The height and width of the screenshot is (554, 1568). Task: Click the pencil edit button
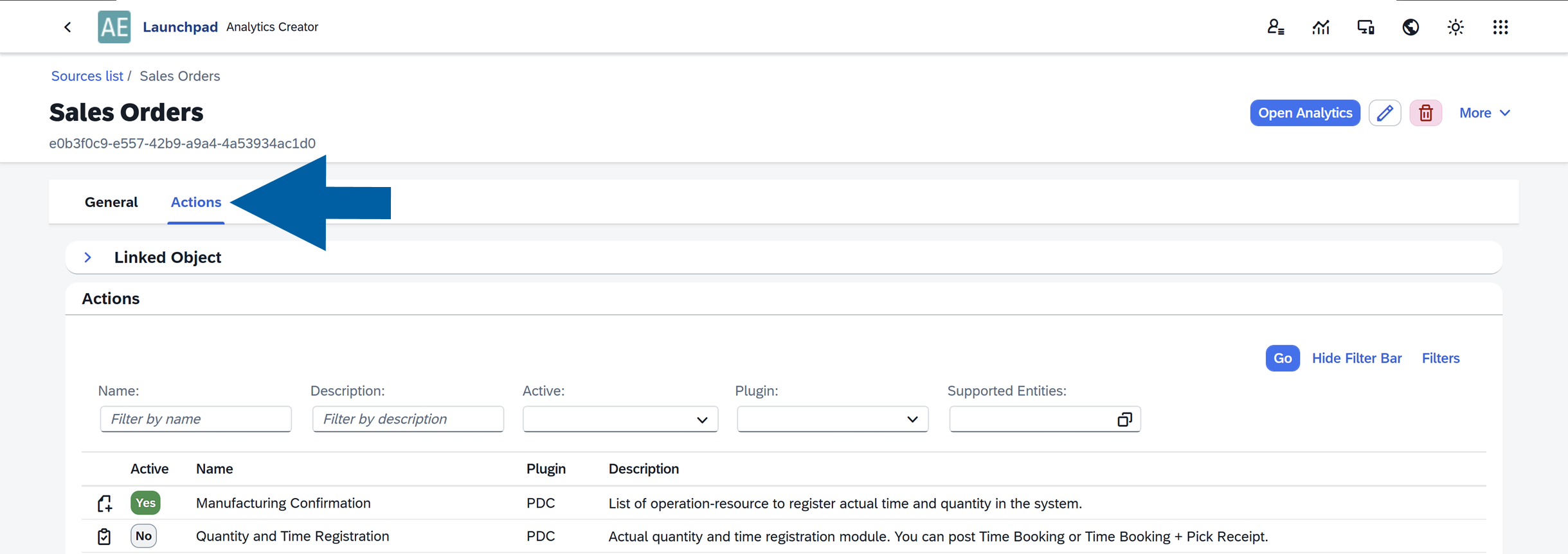[x=1385, y=113]
